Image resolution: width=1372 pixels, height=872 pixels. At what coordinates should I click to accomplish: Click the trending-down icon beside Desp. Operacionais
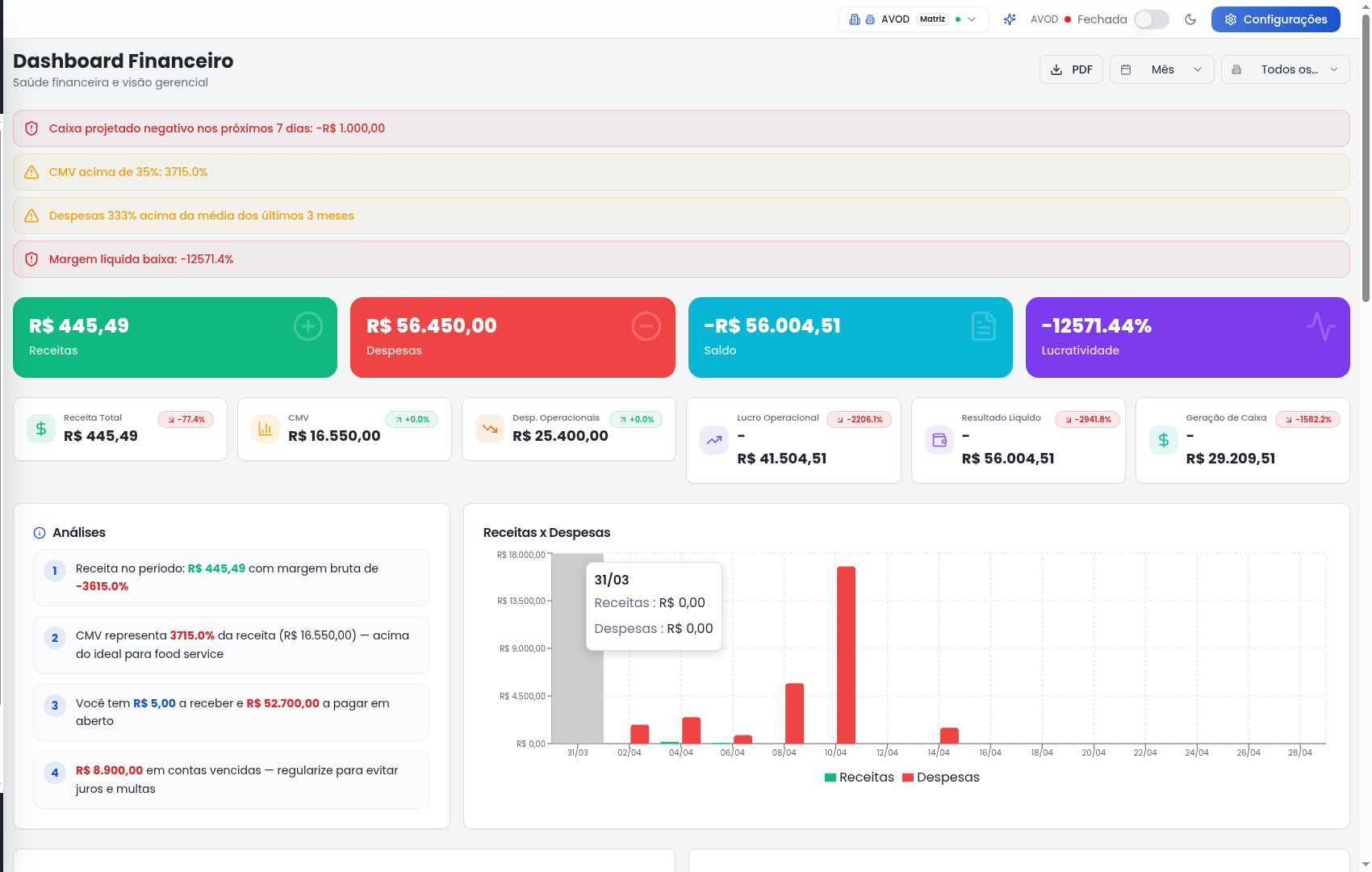(490, 429)
